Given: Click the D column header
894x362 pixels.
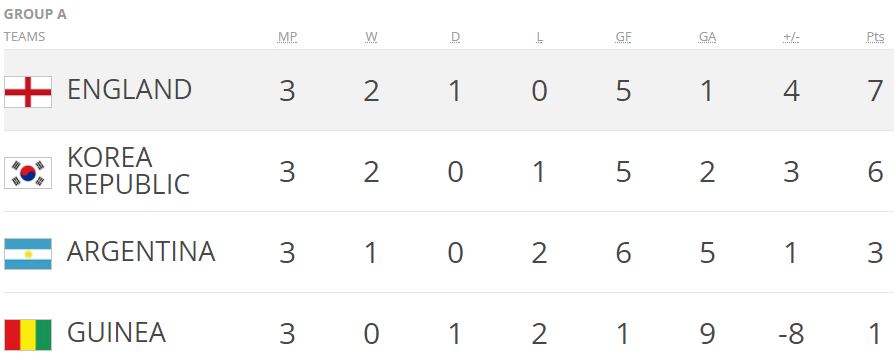Looking at the screenshot, I should 455,37.
